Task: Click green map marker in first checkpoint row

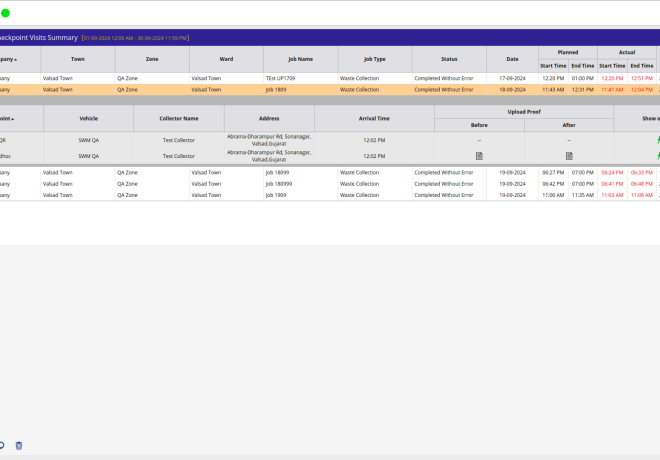Action: [657, 141]
